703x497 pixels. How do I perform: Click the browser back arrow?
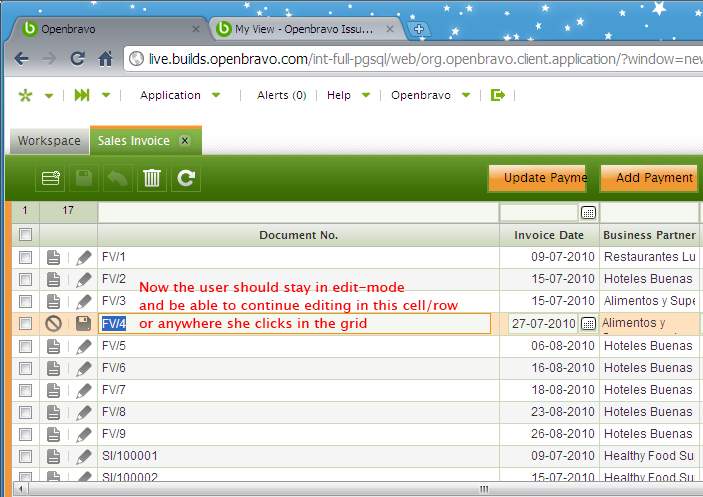[21, 59]
